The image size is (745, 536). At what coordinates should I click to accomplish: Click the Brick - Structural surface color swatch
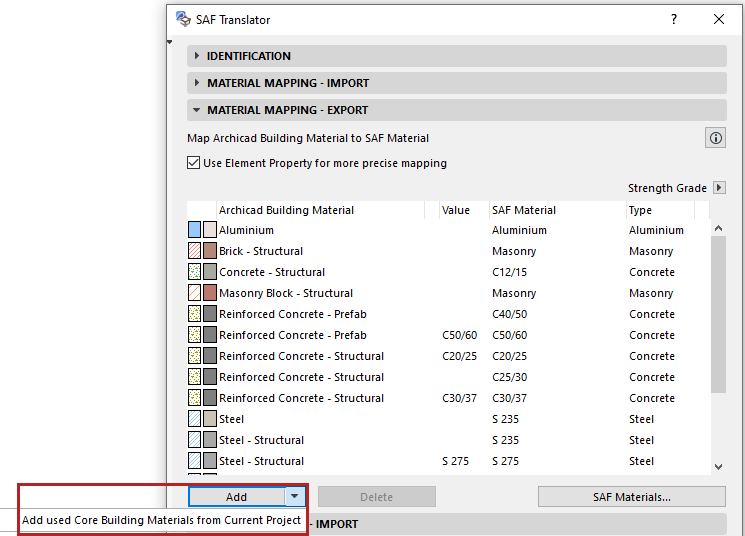click(210, 251)
